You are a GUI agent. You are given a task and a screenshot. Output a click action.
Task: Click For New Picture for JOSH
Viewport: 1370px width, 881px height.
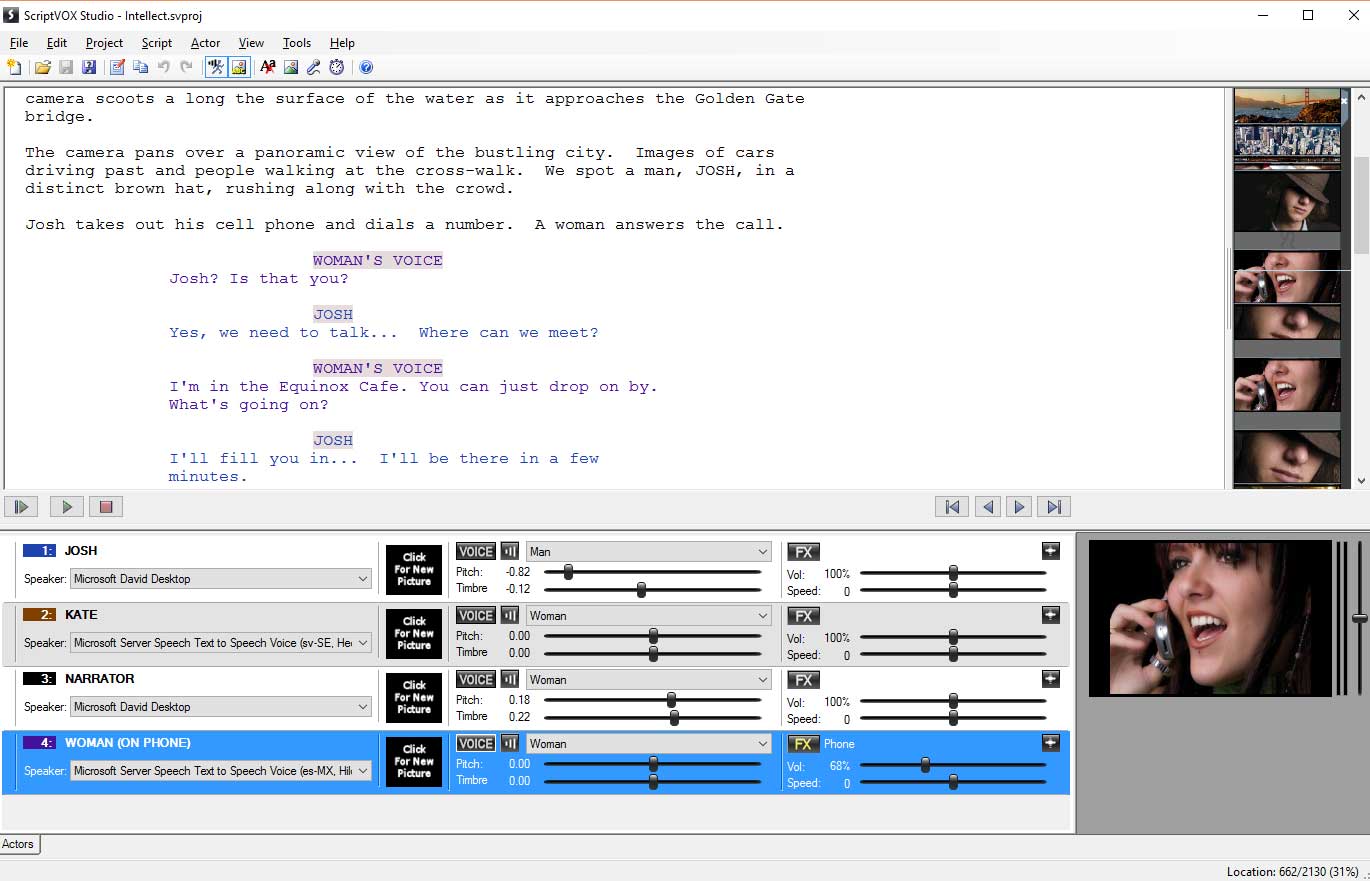[x=413, y=569]
